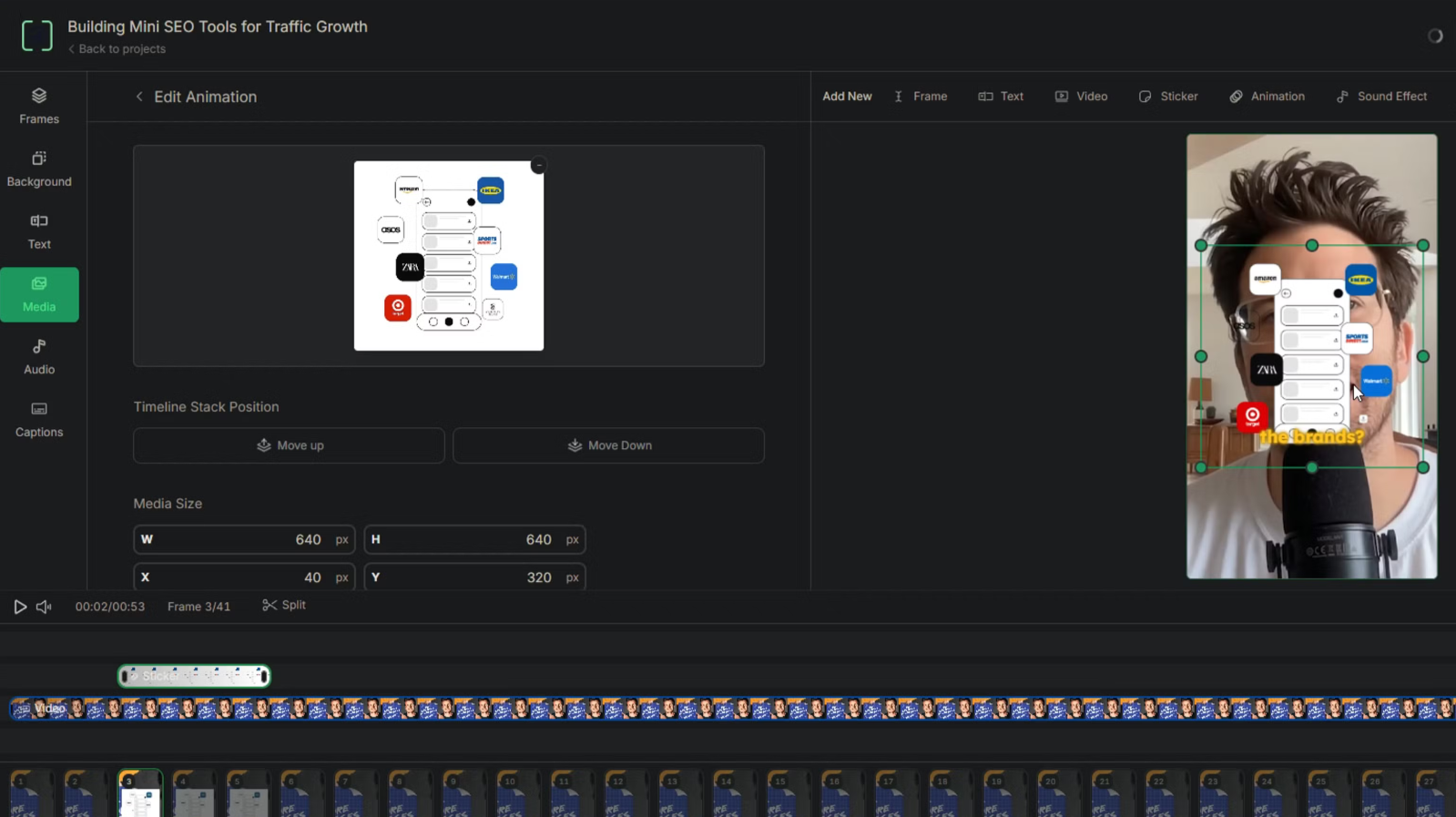Viewport: 1456px width, 817px height.
Task: Add a new Animation
Action: (x=1267, y=97)
